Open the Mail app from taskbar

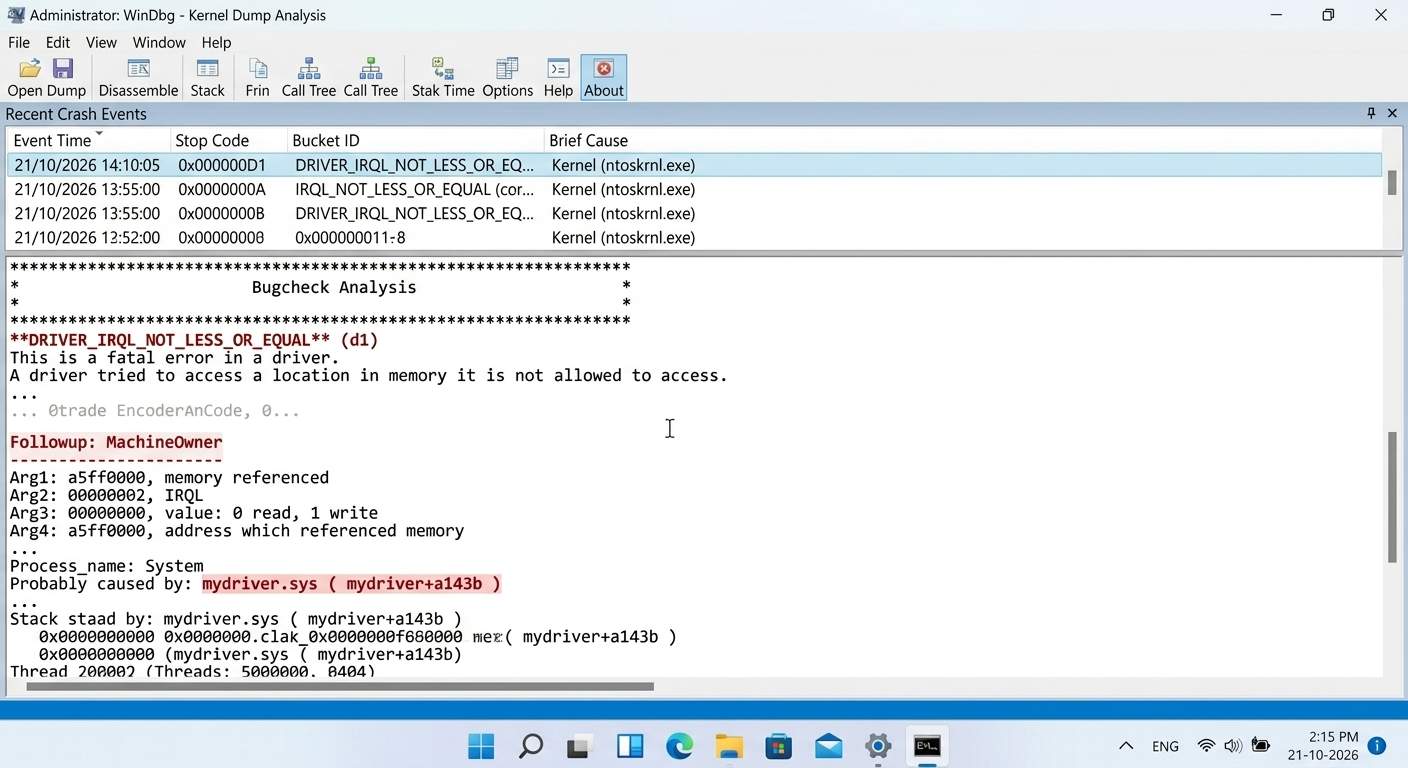click(x=828, y=746)
